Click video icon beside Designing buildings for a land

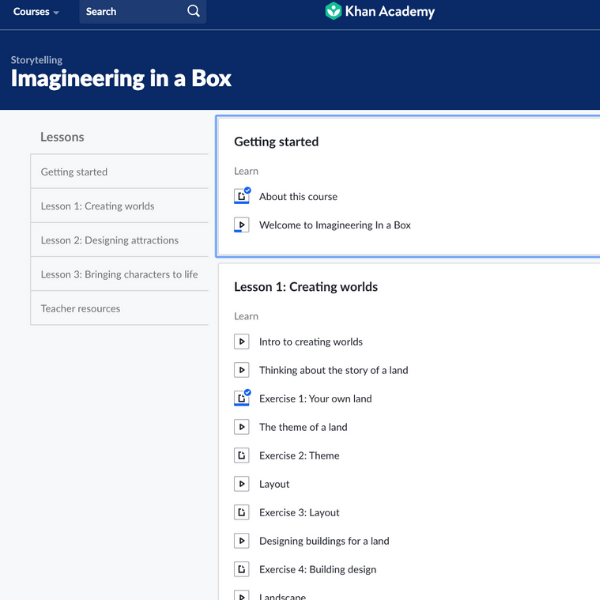tap(241, 541)
